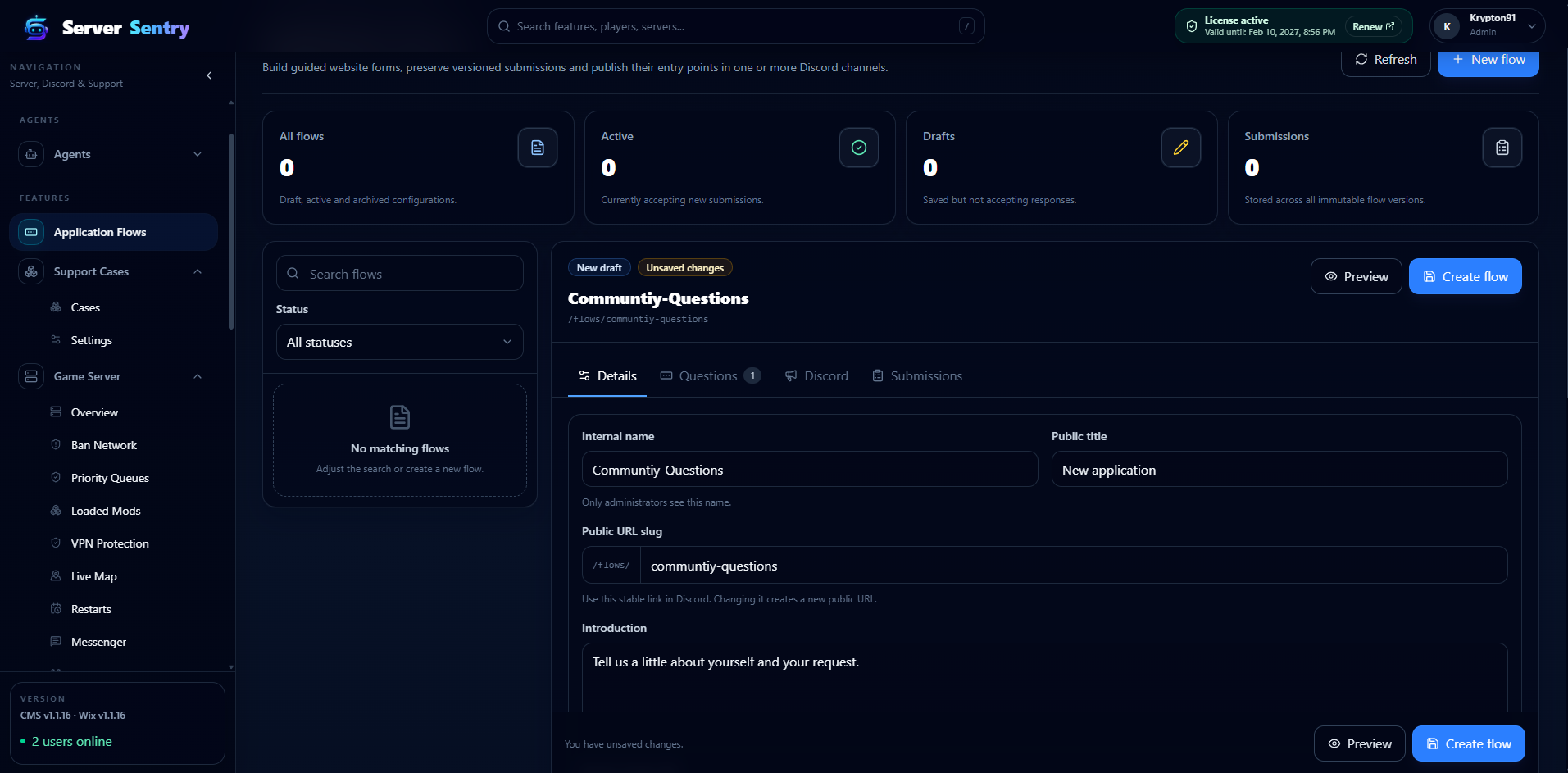Click the Introduction text area
Image resolution: width=1568 pixels, height=773 pixels.
coord(1044,678)
